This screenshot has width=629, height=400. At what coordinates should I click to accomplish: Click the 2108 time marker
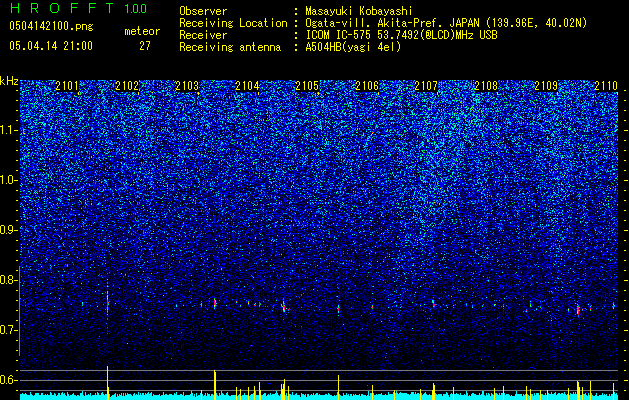tap(486, 85)
